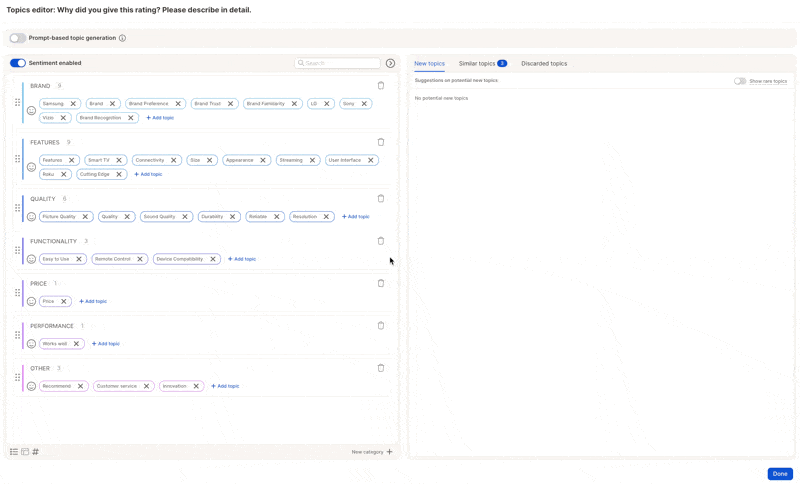Toggle Show rare topics switch

point(740,81)
